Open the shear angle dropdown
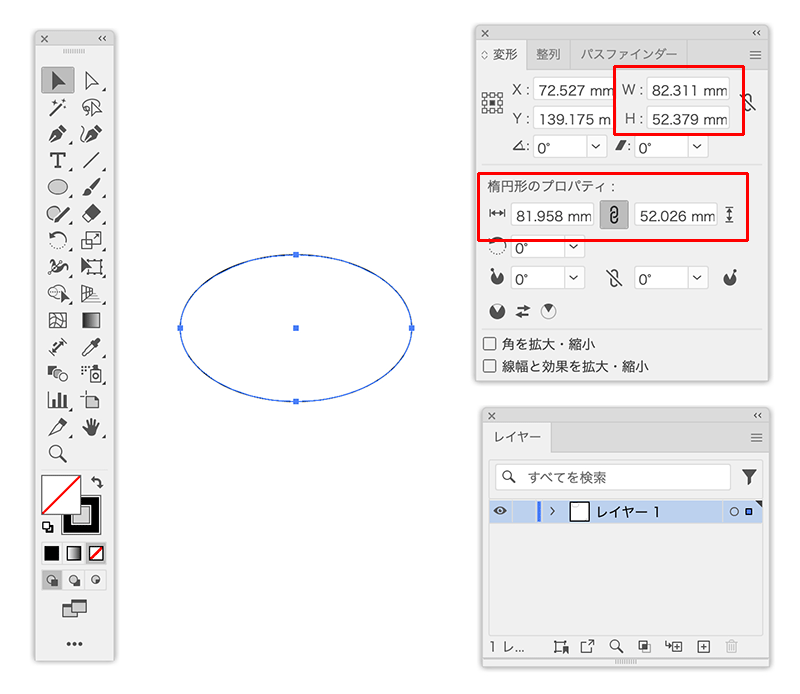This screenshot has width=800, height=694. [x=696, y=146]
